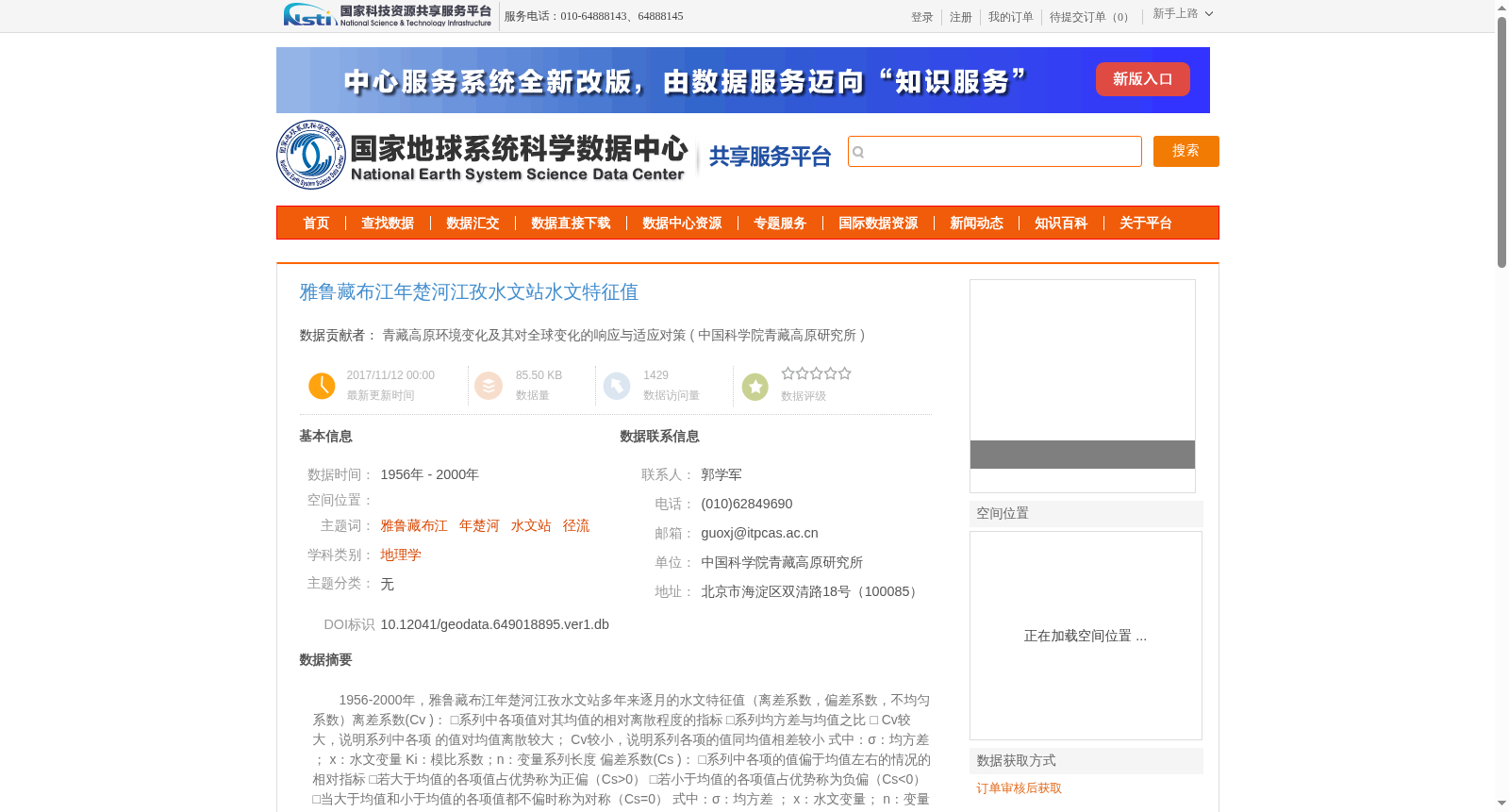Click the 数据时间 value 1956年 - 2000年
This screenshot has height=812, width=1509.
(429, 474)
